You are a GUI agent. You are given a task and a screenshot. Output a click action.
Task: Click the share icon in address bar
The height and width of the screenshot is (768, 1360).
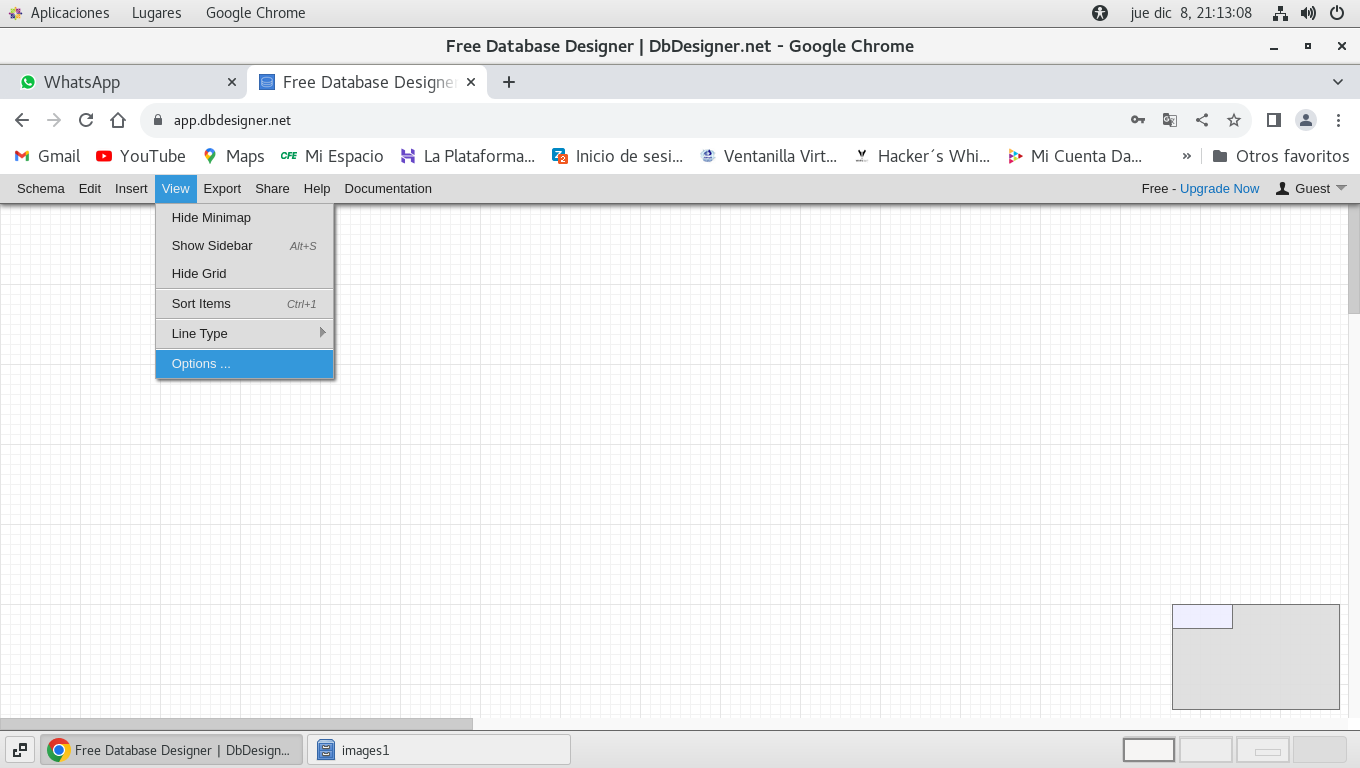tap(1202, 120)
